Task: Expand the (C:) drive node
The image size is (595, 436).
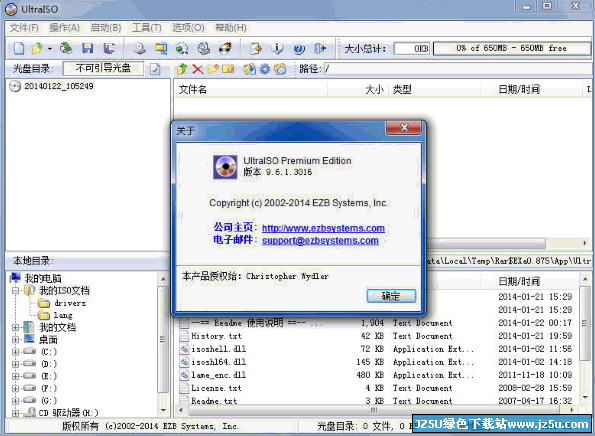Action: (15, 352)
